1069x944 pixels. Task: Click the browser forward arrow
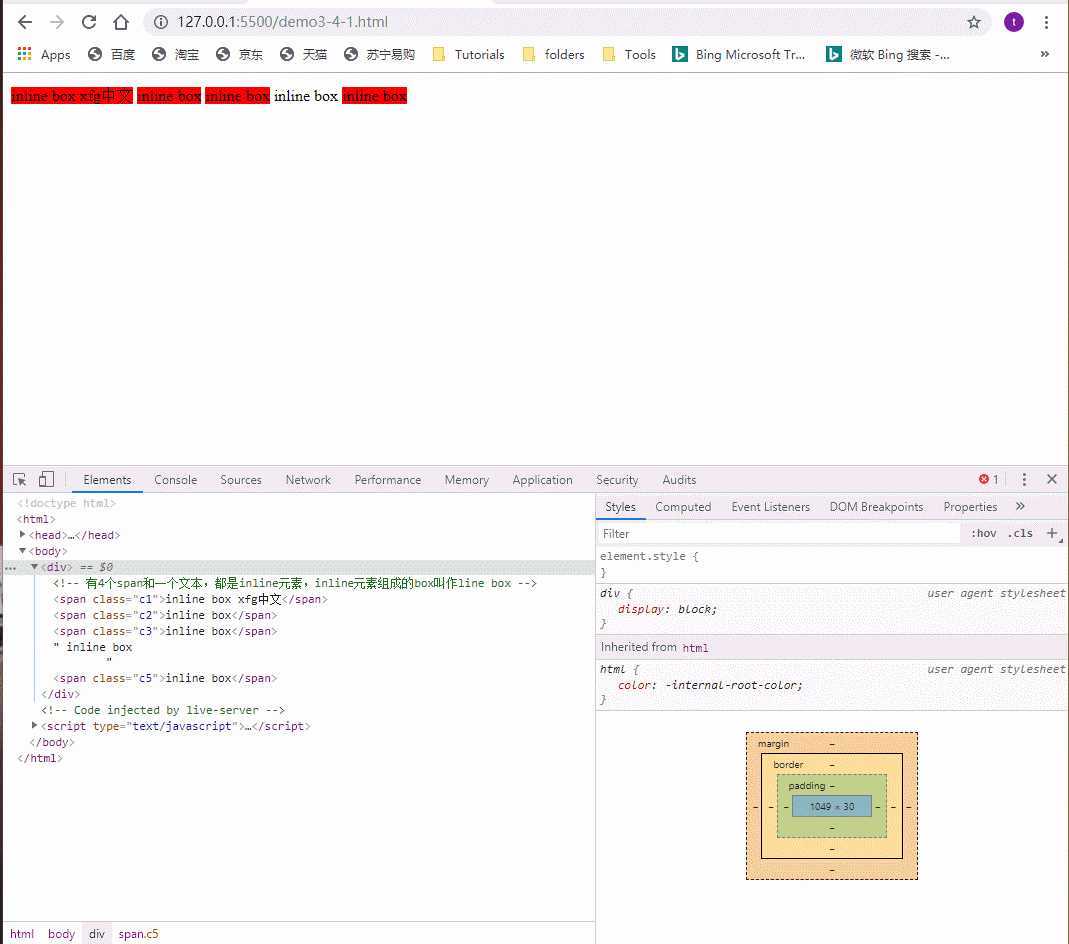(x=57, y=22)
